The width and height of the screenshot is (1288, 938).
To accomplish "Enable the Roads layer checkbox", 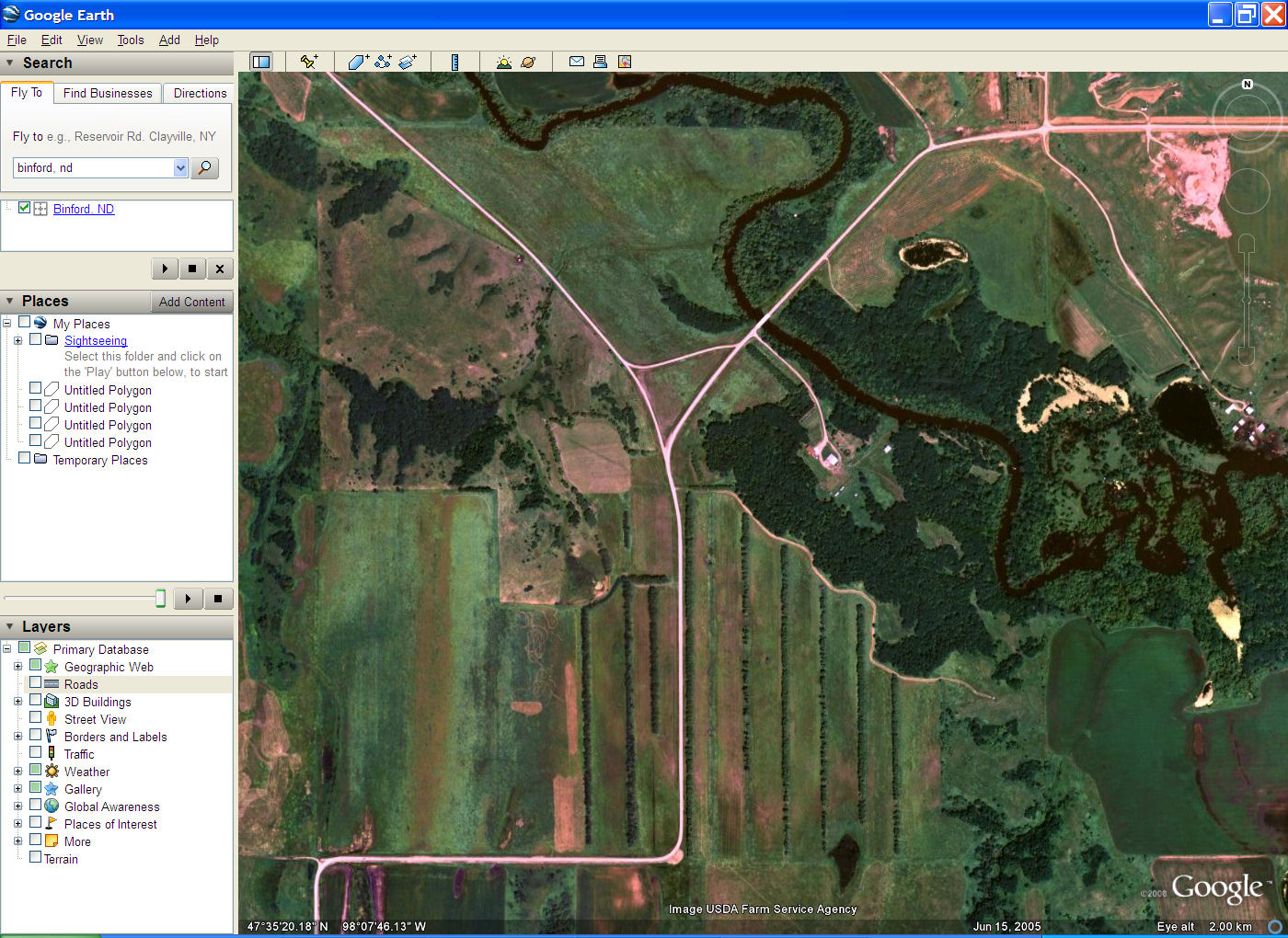I will [35, 682].
